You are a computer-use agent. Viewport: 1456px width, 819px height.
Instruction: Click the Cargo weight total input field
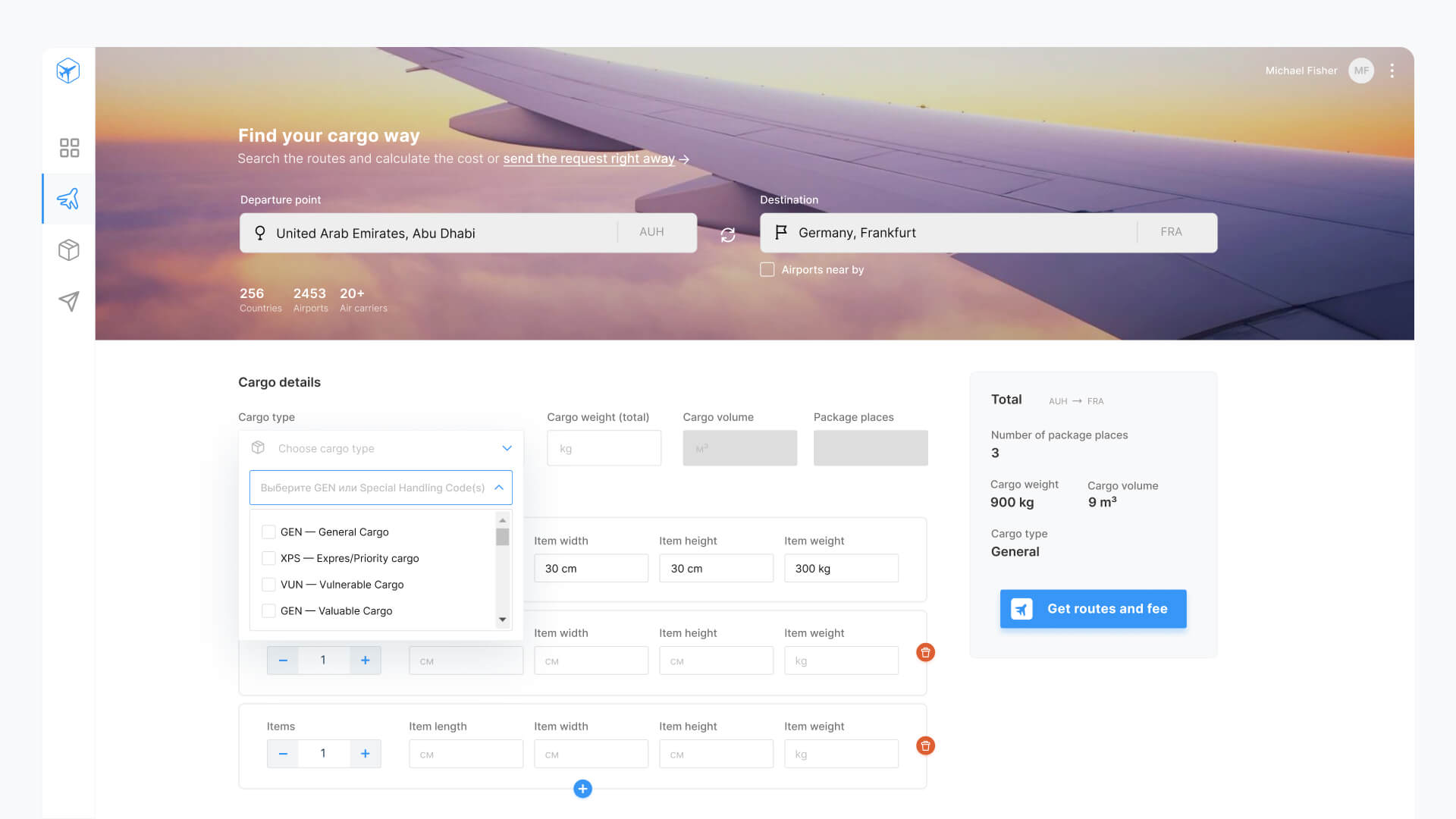click(x=604, y=448)
